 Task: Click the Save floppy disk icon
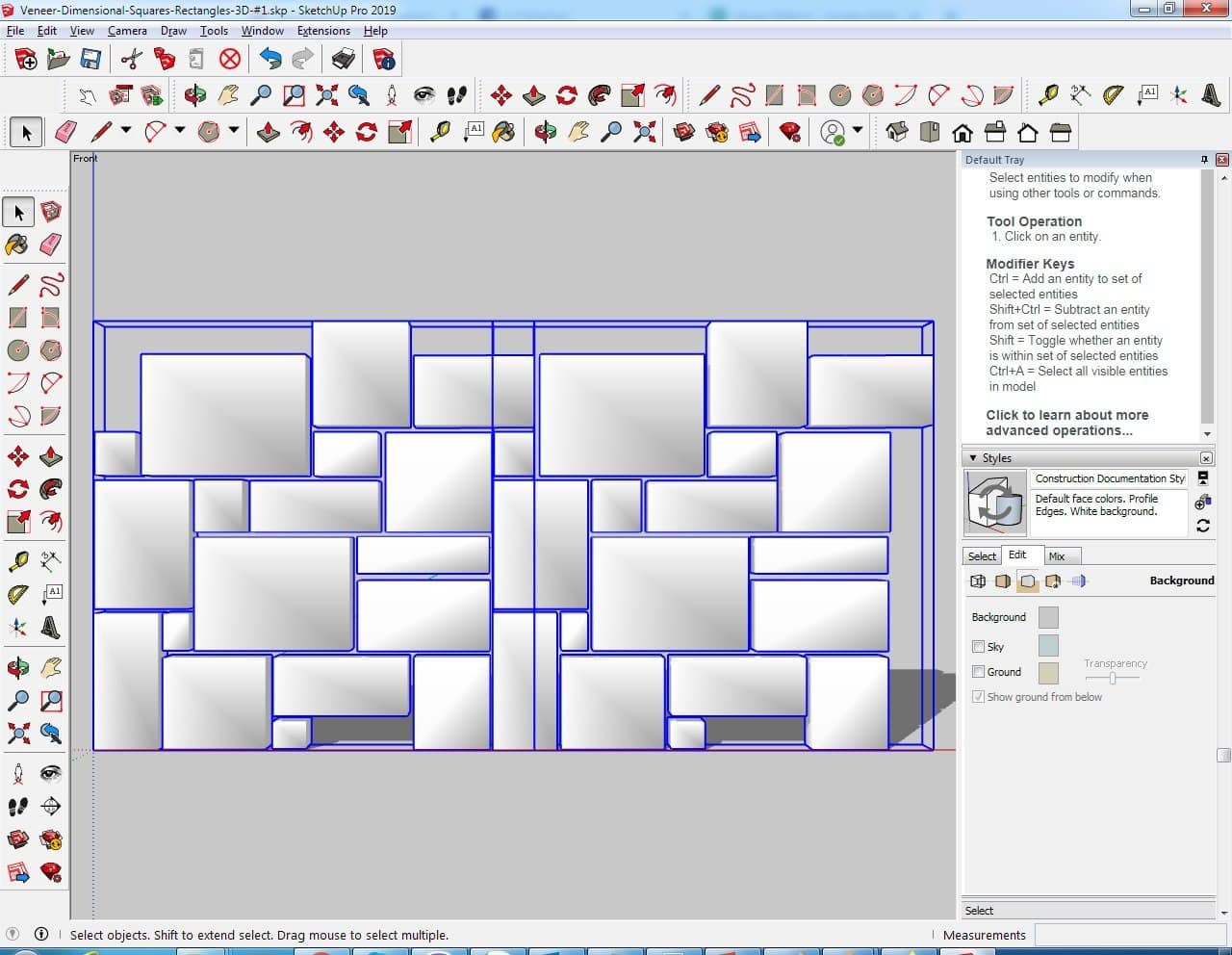click(x=90, y=60)
